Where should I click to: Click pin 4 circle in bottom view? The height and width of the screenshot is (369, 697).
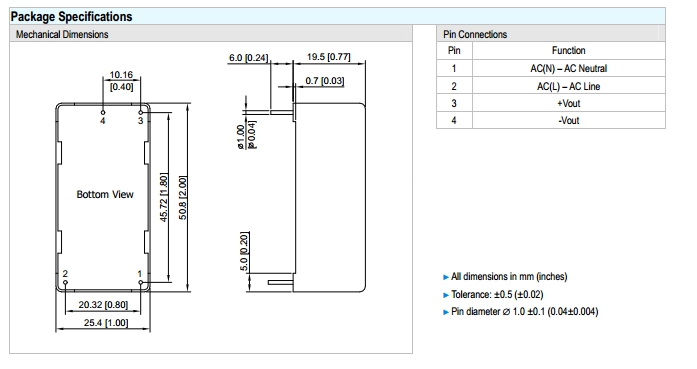(103, 113)
